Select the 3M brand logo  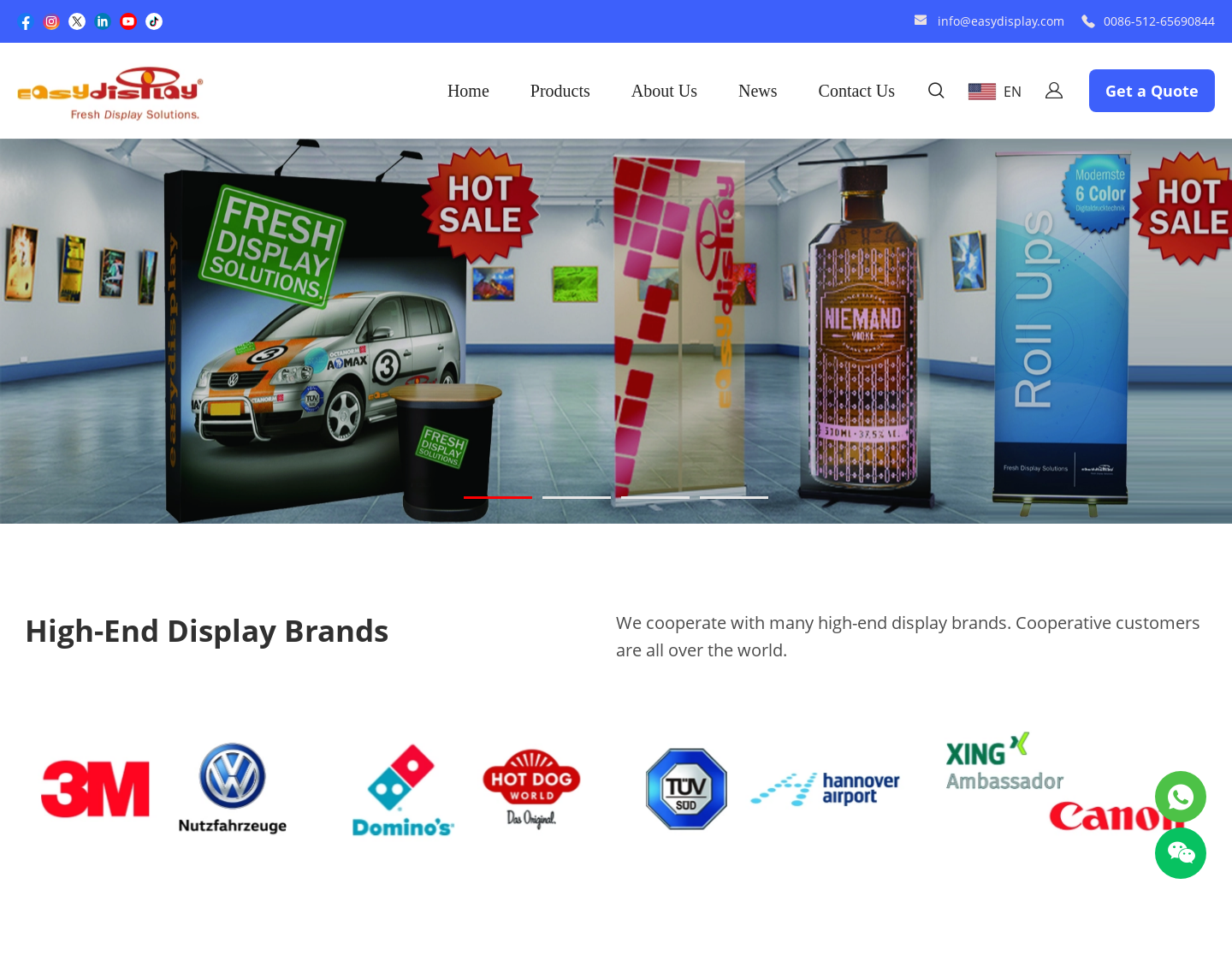pyautogui.click(x=95, y=789)
